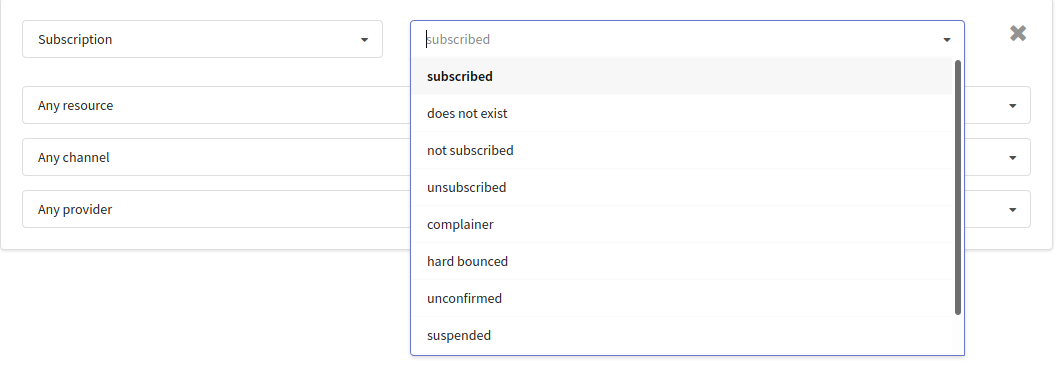1058x379 pixels.
Task: Click the status options list scrollbar
Action: tap(957, 187)
